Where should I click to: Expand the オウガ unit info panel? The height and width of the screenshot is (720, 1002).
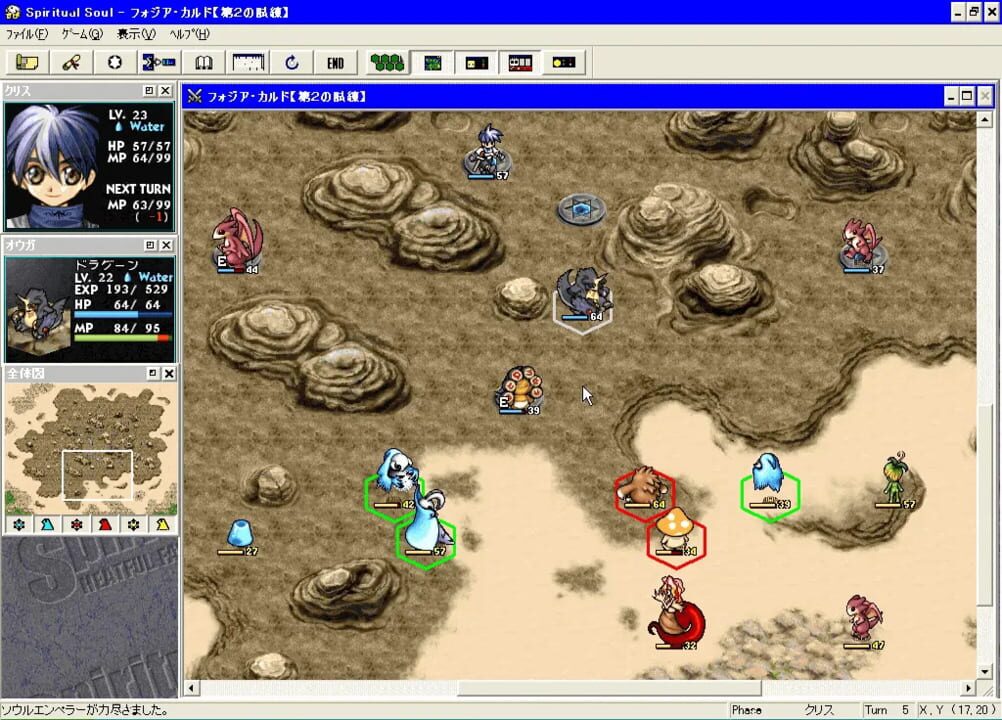[x=150, y=245]
